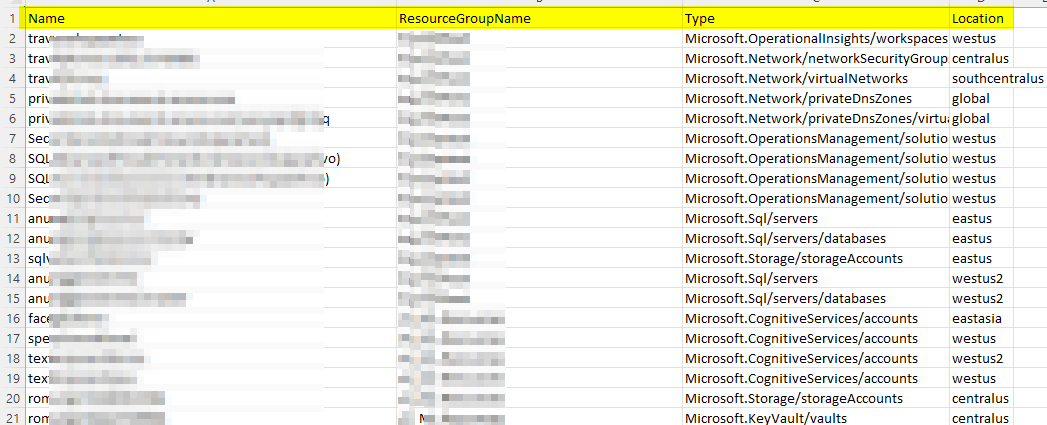1047x425 pixels.
Task: Click the Microsoft.Sql/servers cell in row 11
Action: (x=815, y=219)
